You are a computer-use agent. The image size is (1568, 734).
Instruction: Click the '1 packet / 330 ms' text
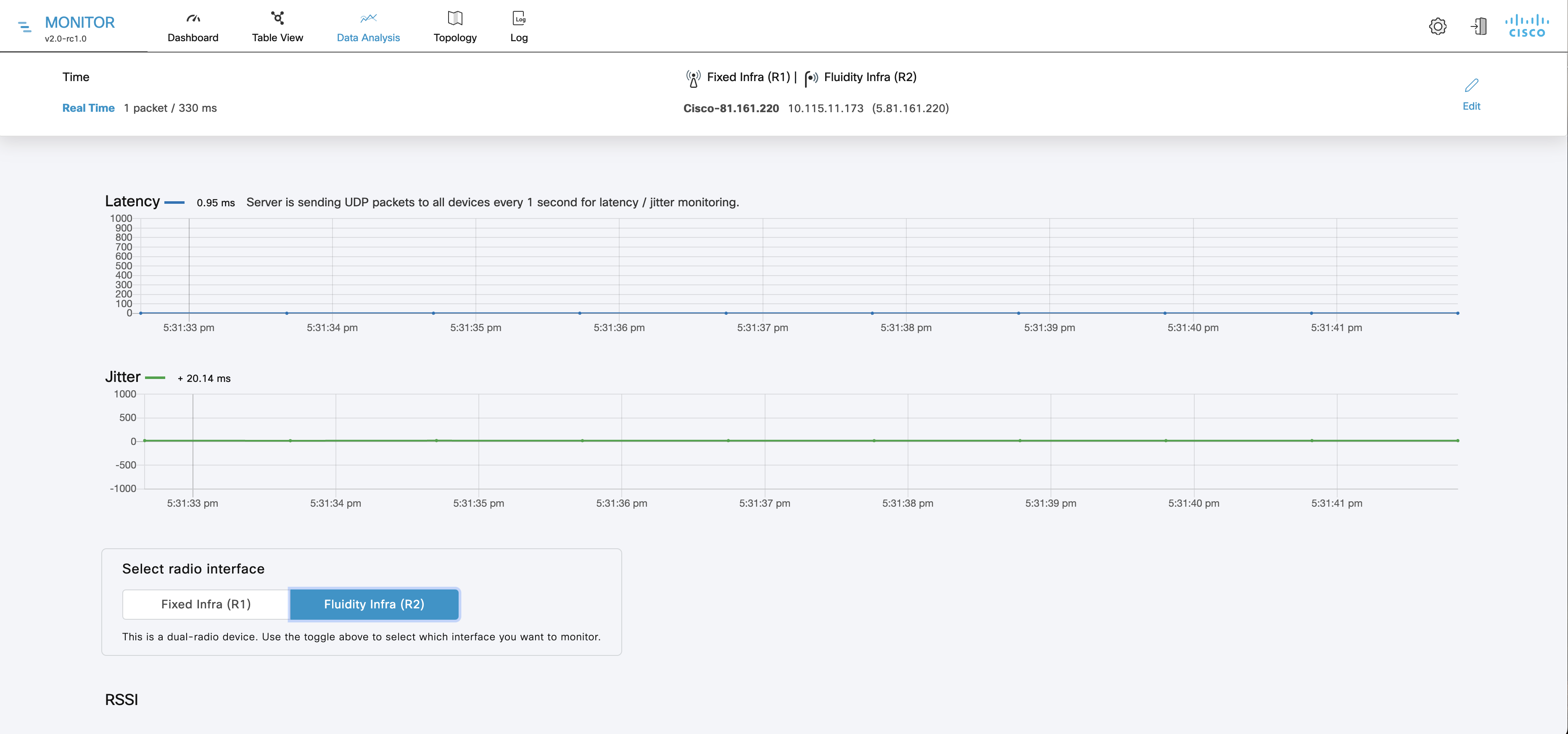point(170,108)
